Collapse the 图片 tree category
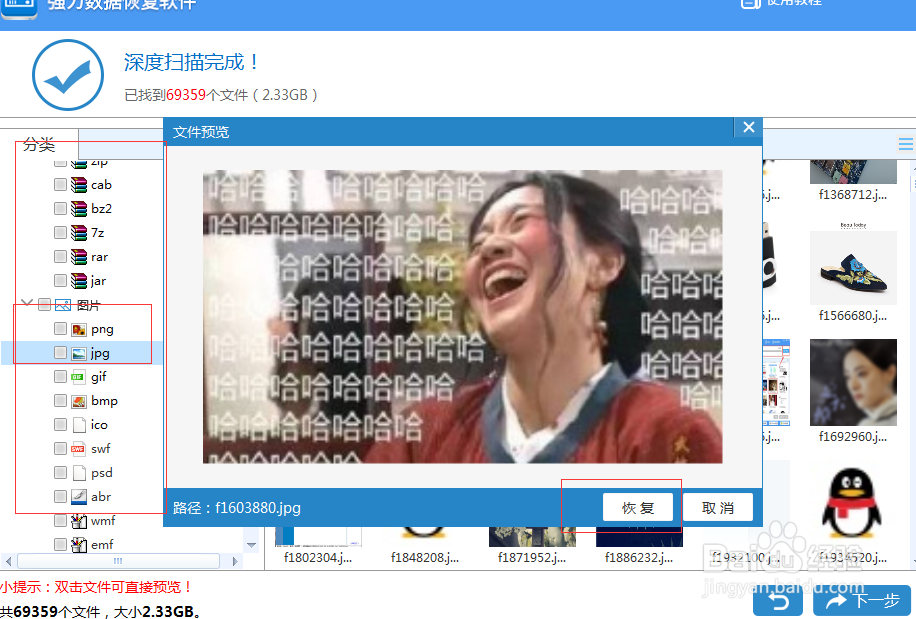The width and height of the screenshot is (916, 619). [26, 302]
